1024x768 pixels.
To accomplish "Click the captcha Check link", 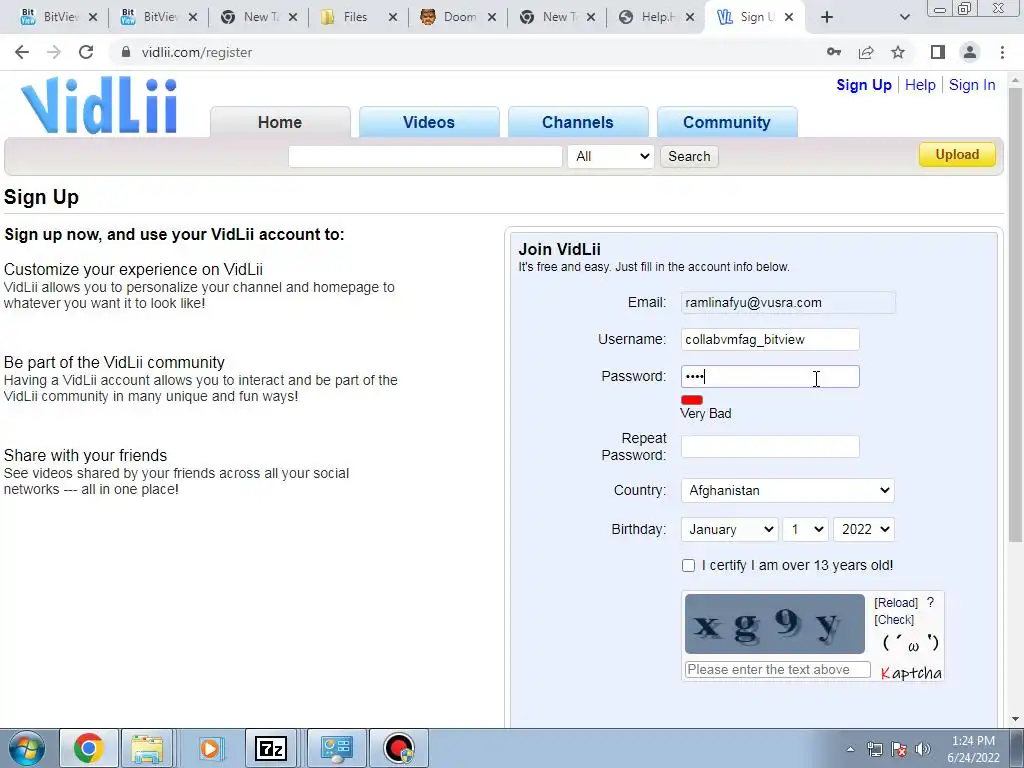I will coord(894,620).
